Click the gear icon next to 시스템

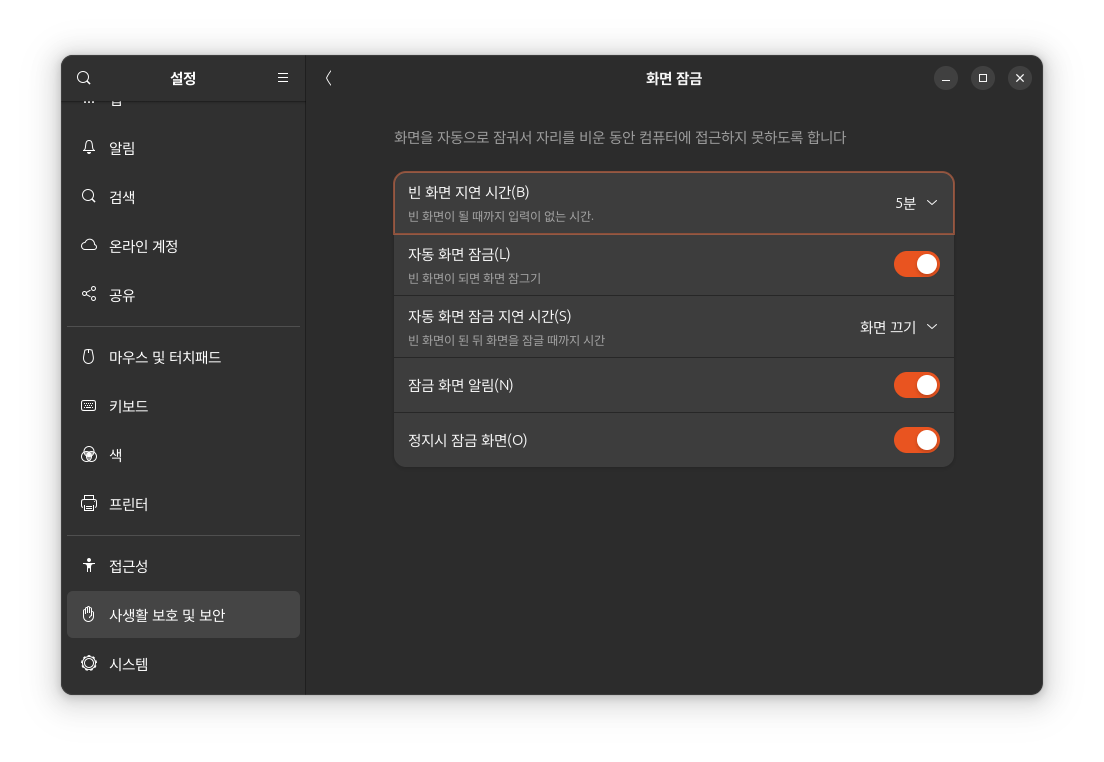point(89,663)
